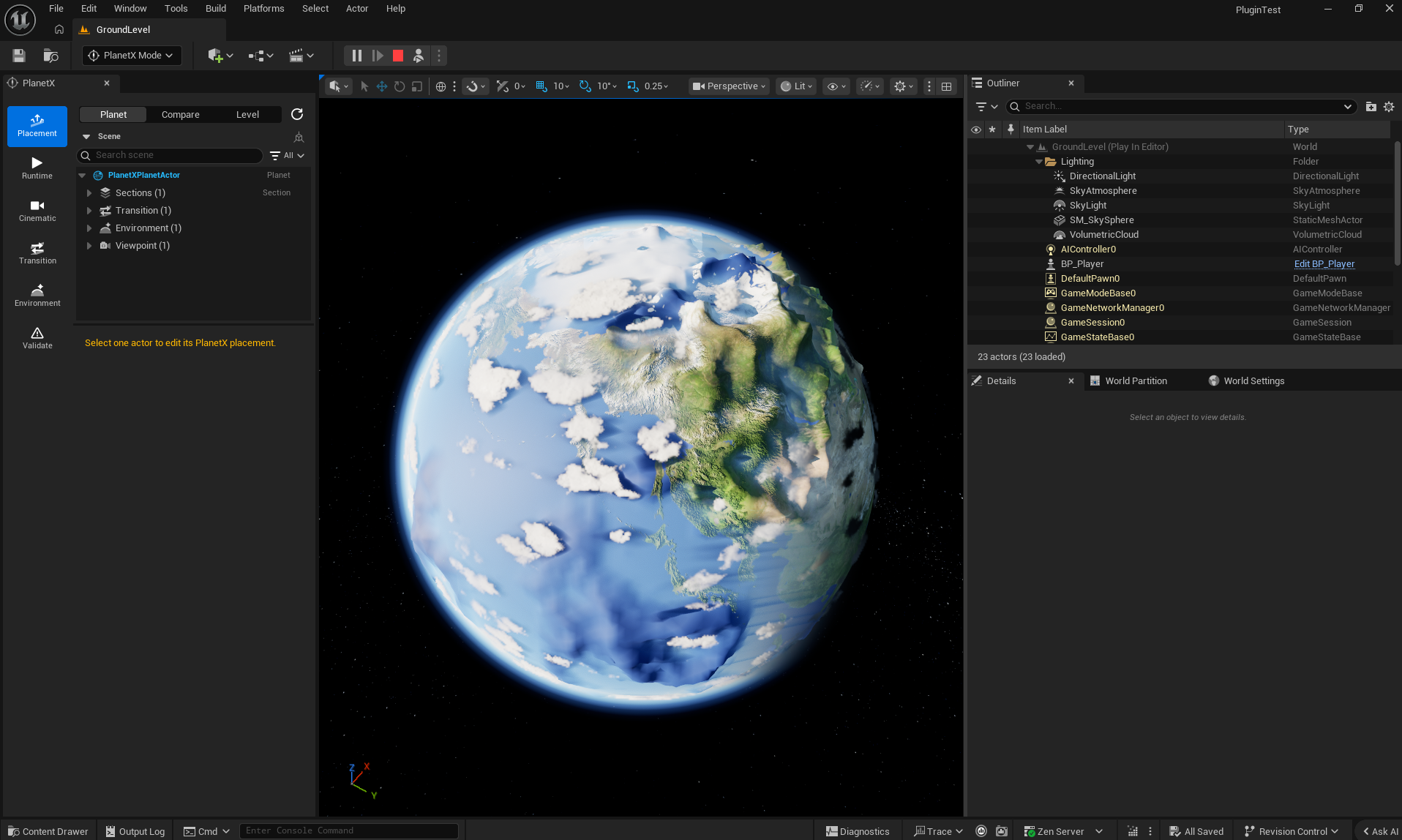
Task: Switch to the Compare tab
Action: point(181,115)
